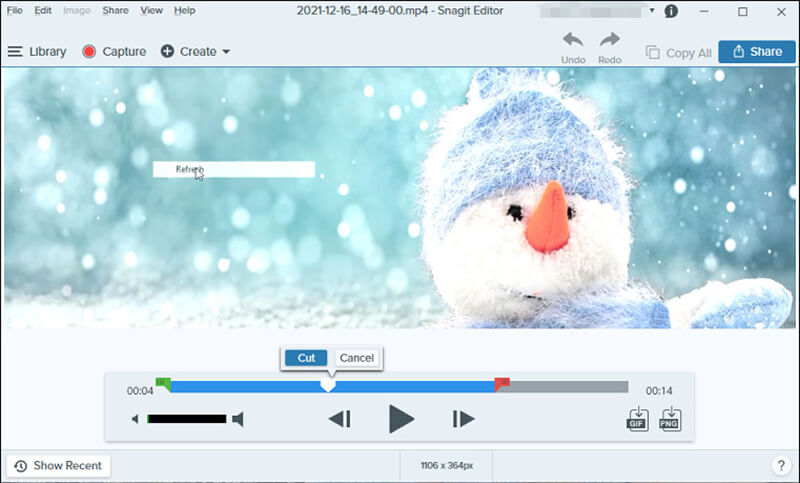Open the account dropdown arrow in title bar
This screenshot has width=800, height=483.
click(x=652, y=11)
